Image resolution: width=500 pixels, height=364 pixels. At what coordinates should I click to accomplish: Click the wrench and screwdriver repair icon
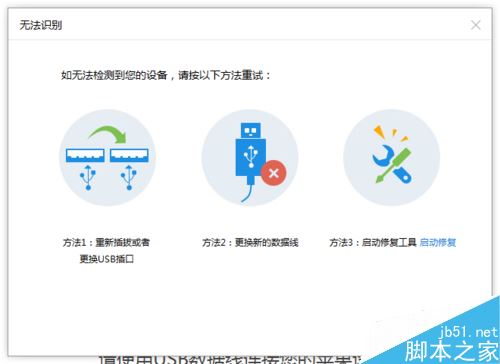tap(392, 157)
